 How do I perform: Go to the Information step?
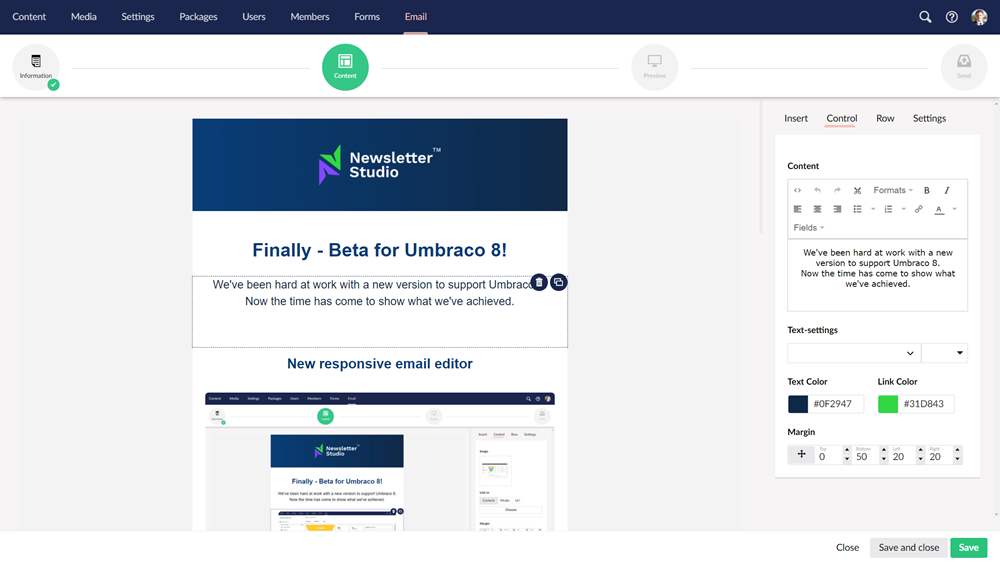(36, 67)
